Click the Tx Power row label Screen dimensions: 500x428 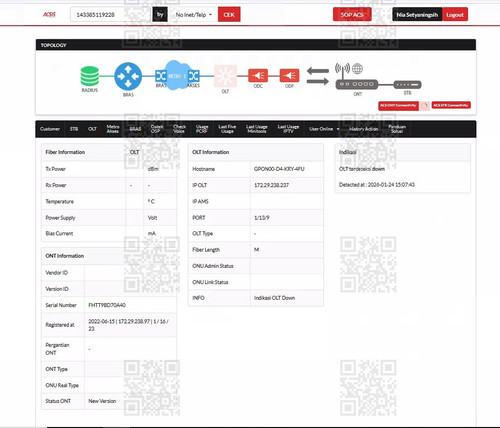55,169
